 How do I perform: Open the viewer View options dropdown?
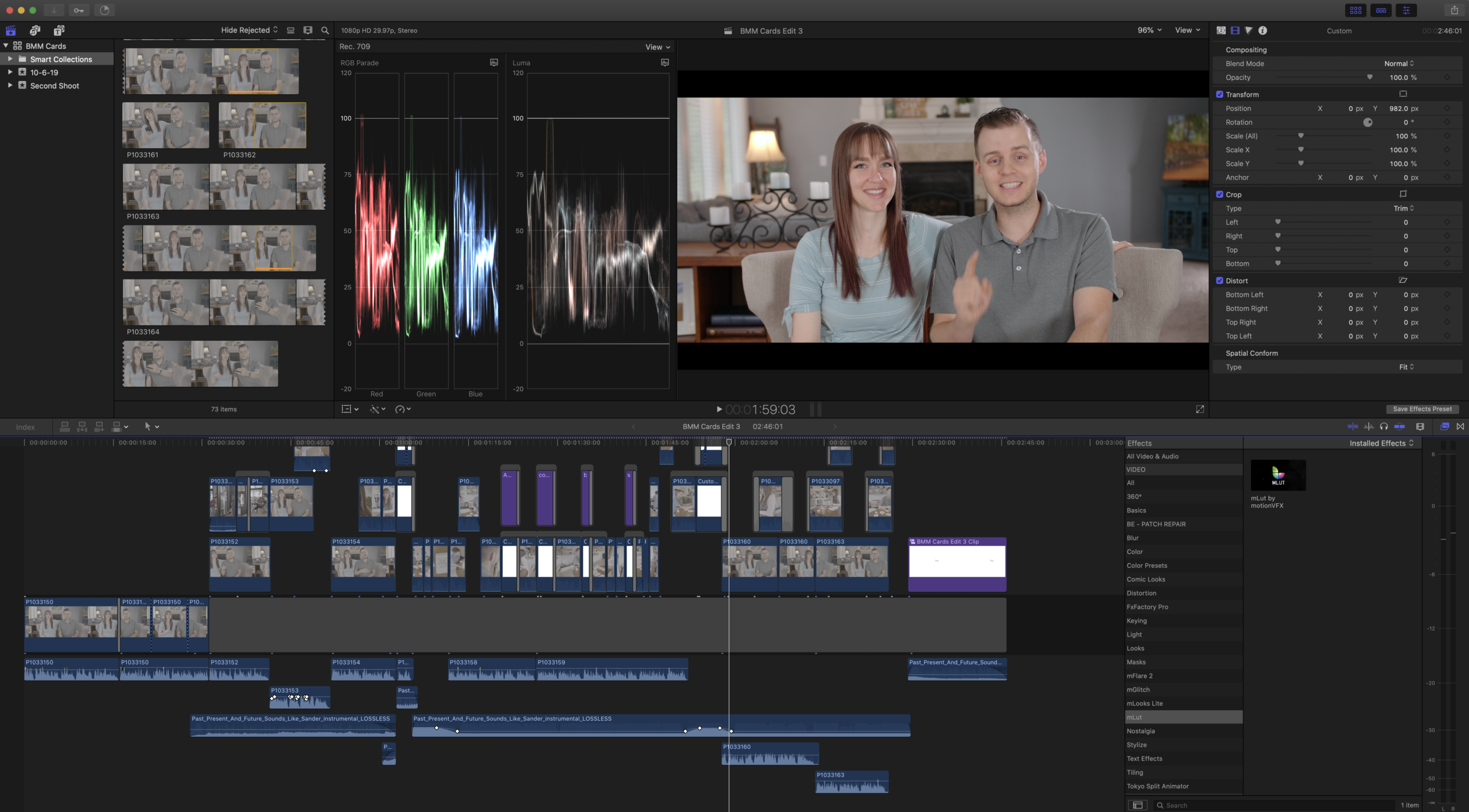(1187, 30)
